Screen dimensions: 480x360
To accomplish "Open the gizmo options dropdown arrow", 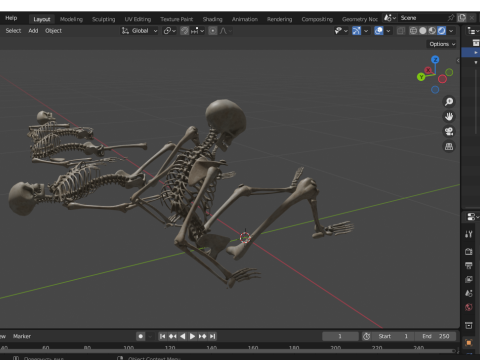I will click(366, 31).
